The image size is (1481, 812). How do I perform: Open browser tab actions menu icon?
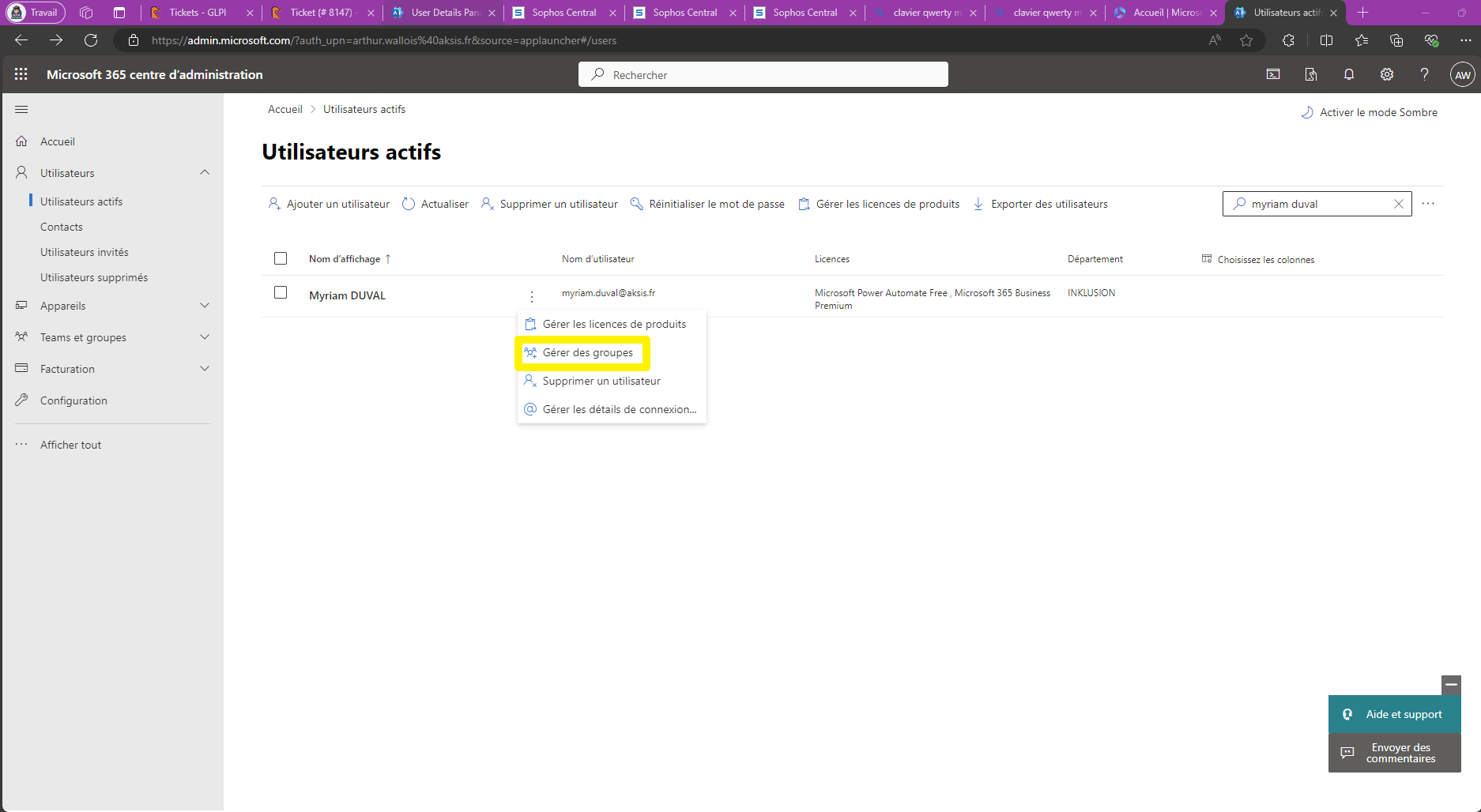pyautogui.click(x=119, y=13)
